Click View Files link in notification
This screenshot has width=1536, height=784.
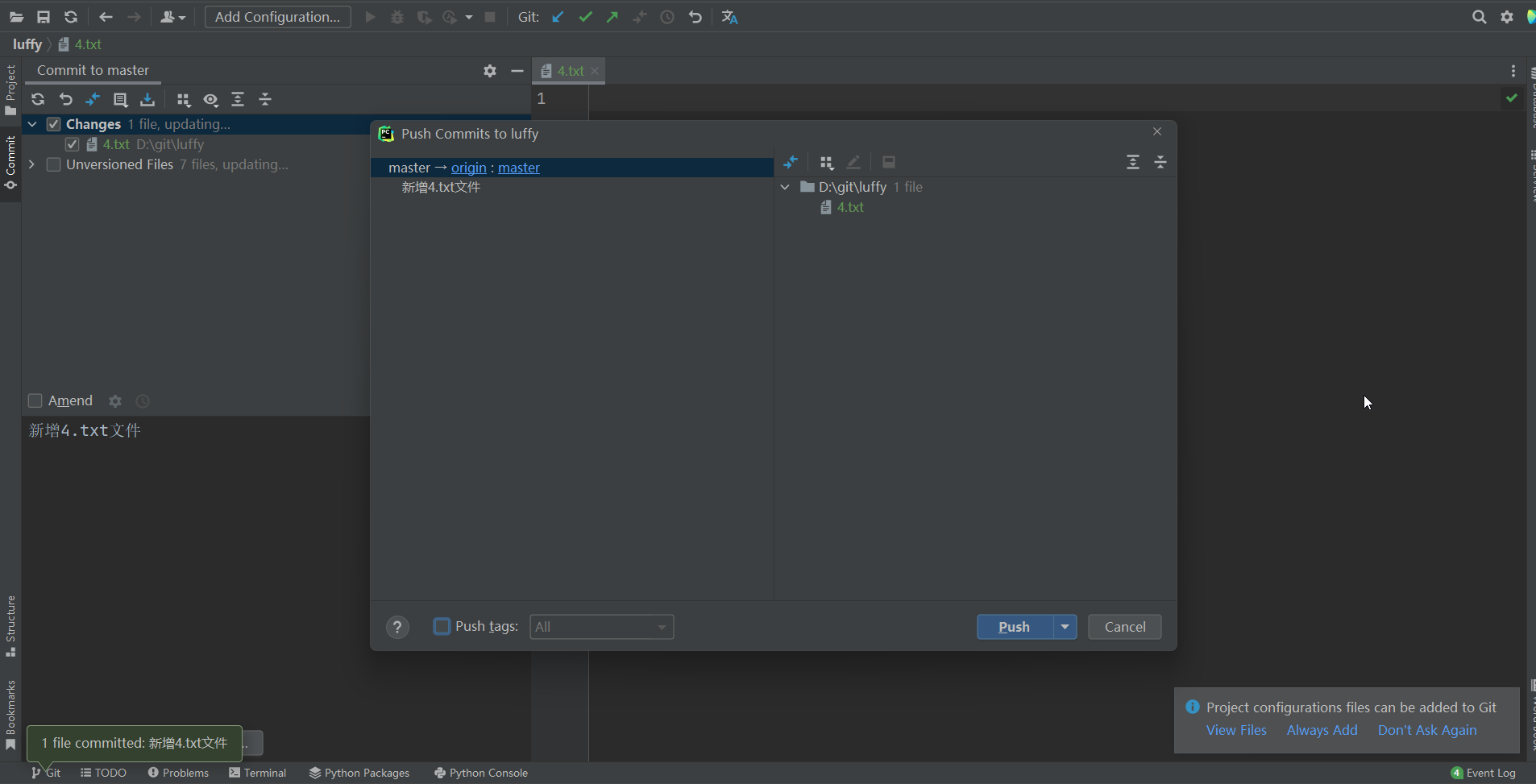point(1236,730)
